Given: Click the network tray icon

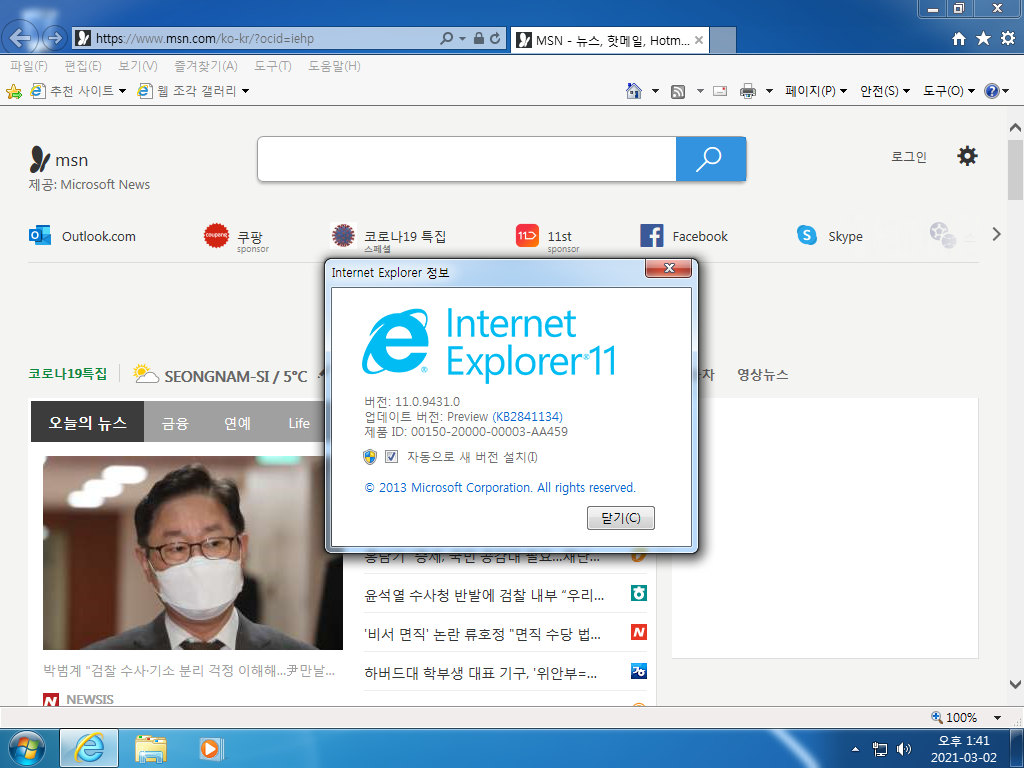Looking at the screenshot, I should point(880,749).
